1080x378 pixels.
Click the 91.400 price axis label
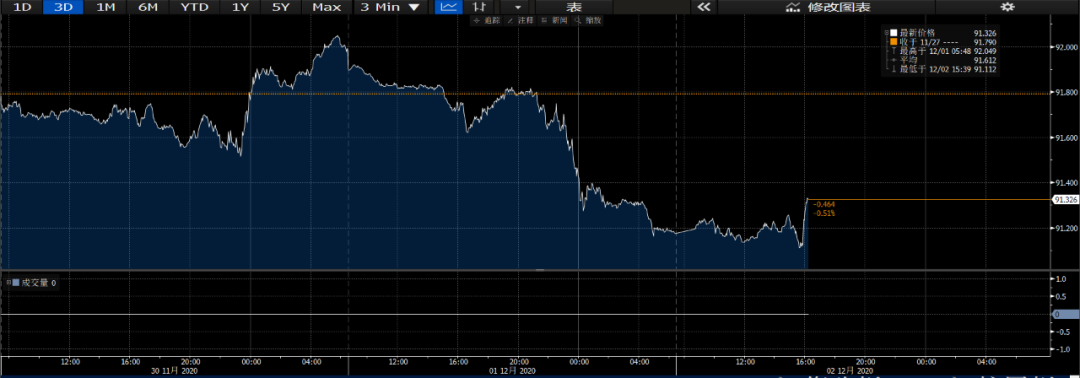click(1065, 183)
